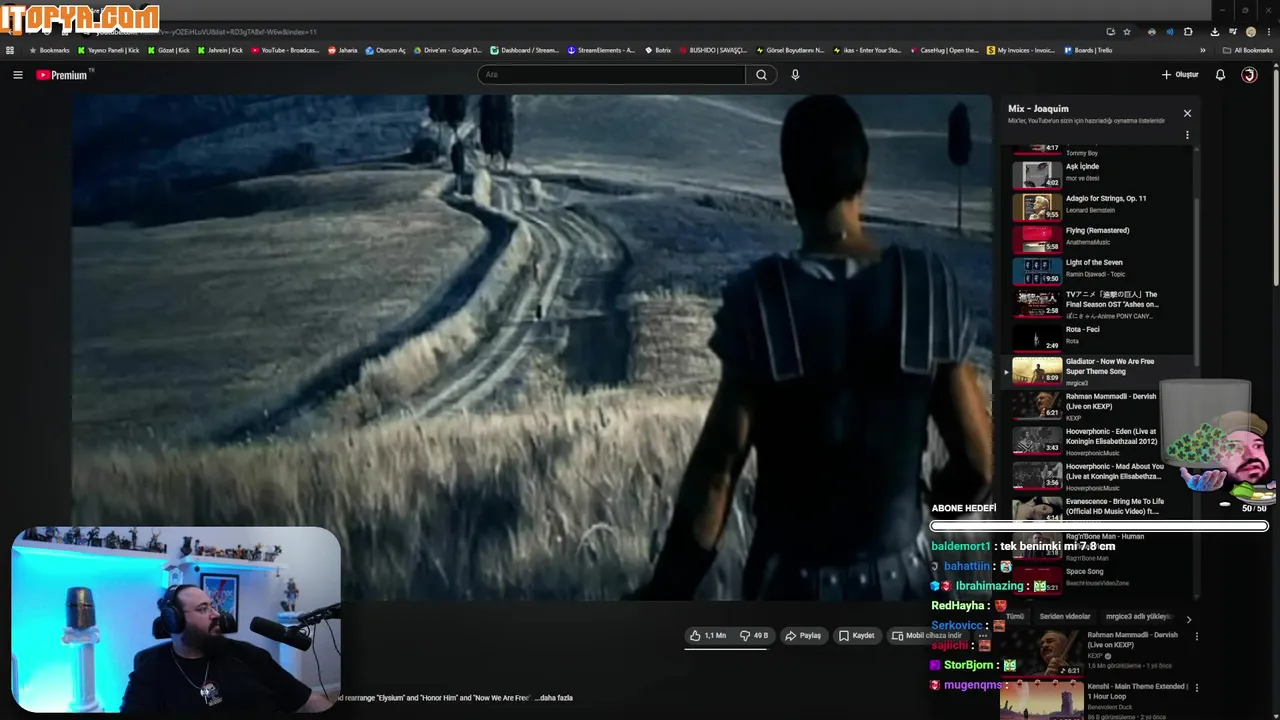Open YouTube notifications bell

click(1220, 75)
